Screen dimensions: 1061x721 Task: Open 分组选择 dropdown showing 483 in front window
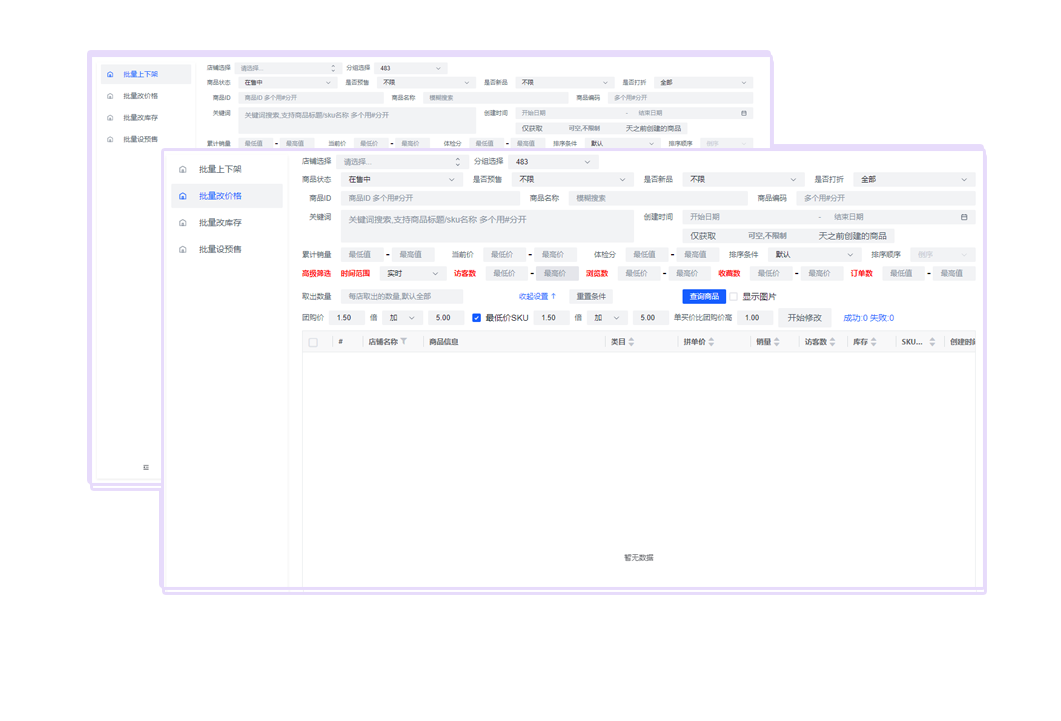(x=554, y=162)
